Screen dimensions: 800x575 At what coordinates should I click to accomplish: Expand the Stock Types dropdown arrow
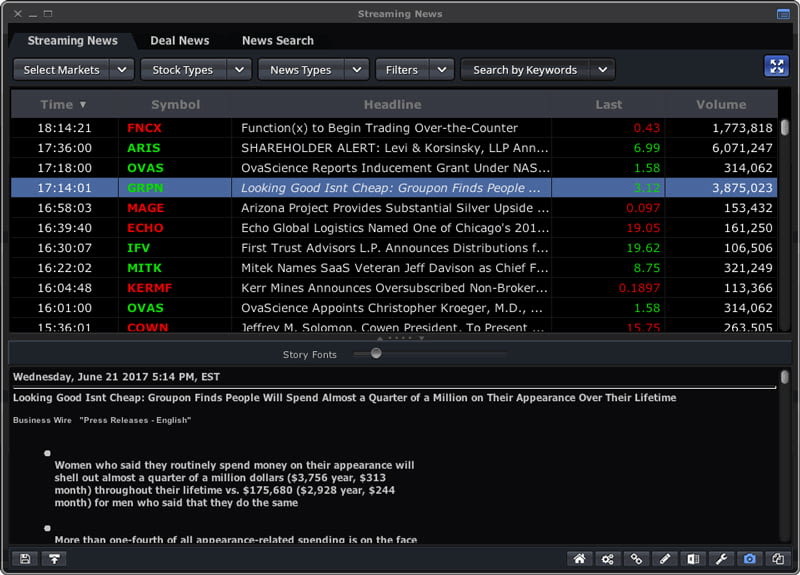point(239,70)
